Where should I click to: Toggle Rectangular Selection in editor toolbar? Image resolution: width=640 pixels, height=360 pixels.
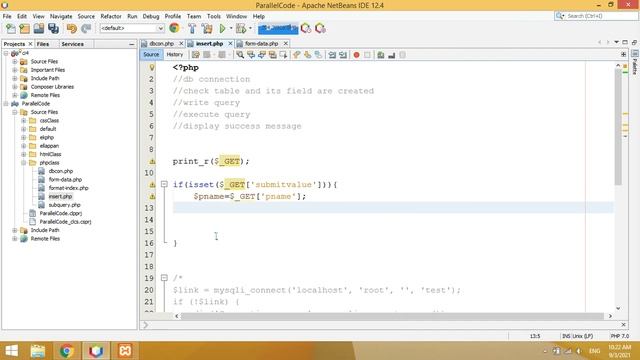283,55
